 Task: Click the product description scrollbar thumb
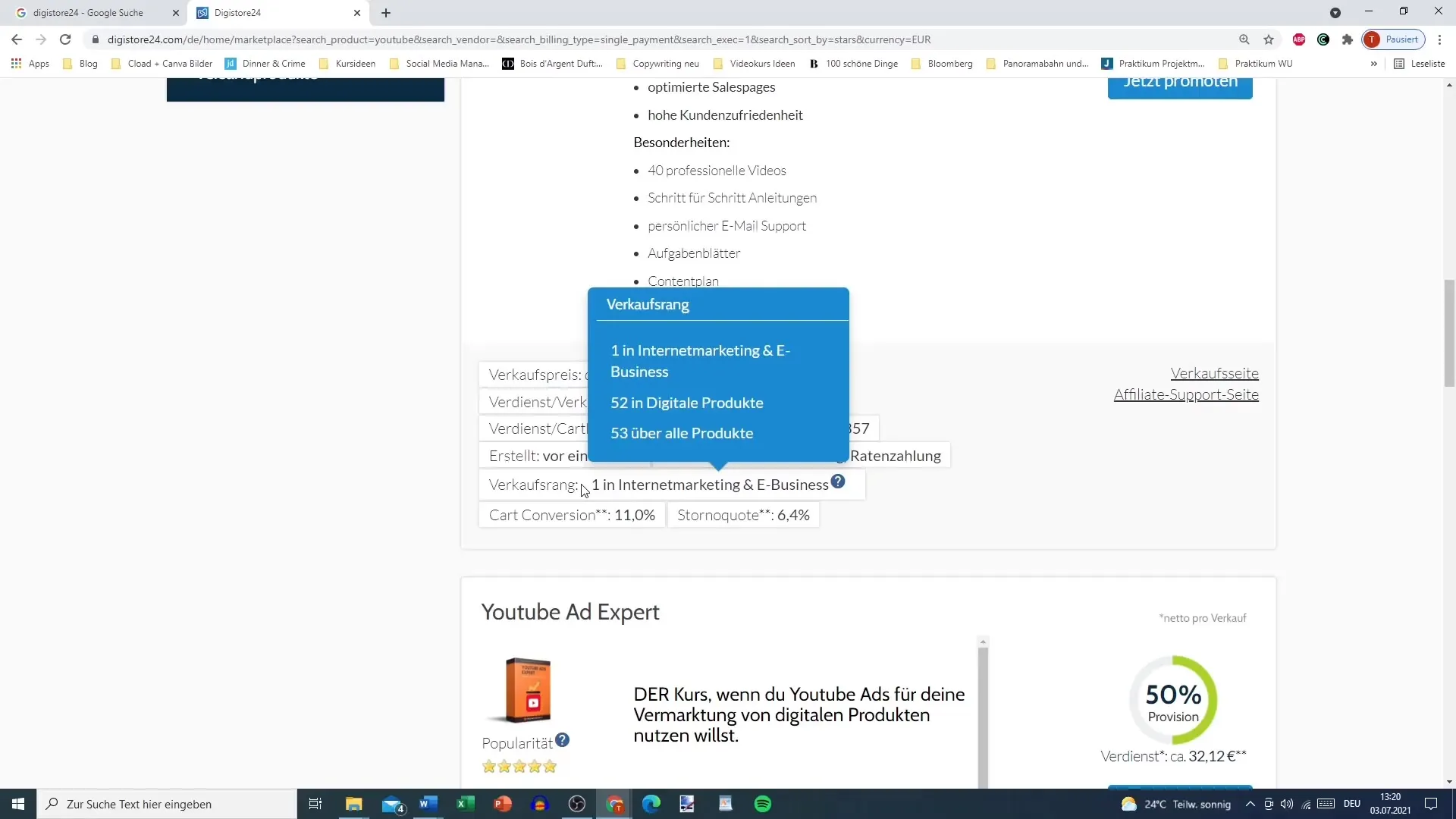pos(983,717)
